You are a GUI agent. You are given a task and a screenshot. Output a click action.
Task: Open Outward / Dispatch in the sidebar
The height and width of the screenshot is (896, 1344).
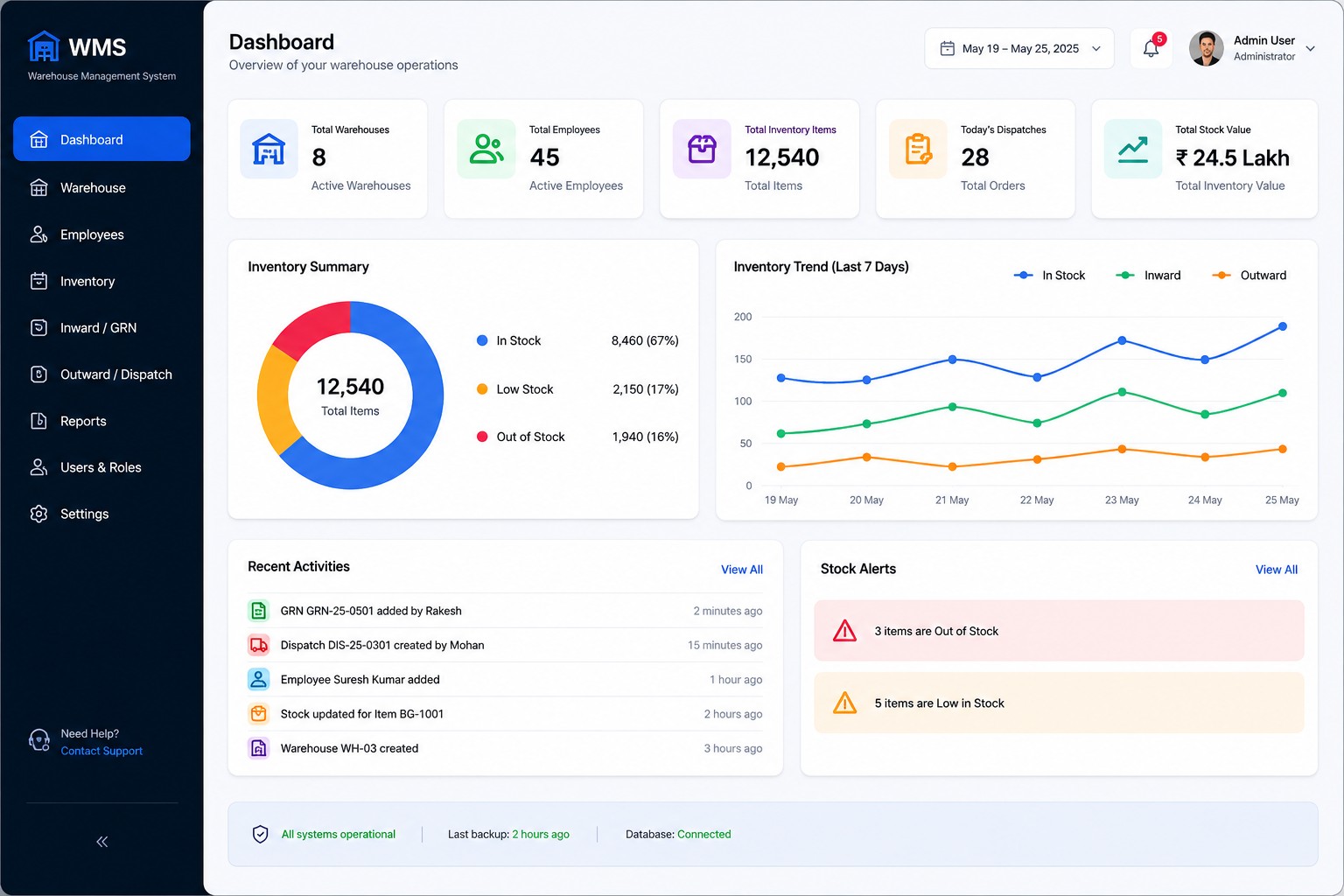[x=101, y=374]
